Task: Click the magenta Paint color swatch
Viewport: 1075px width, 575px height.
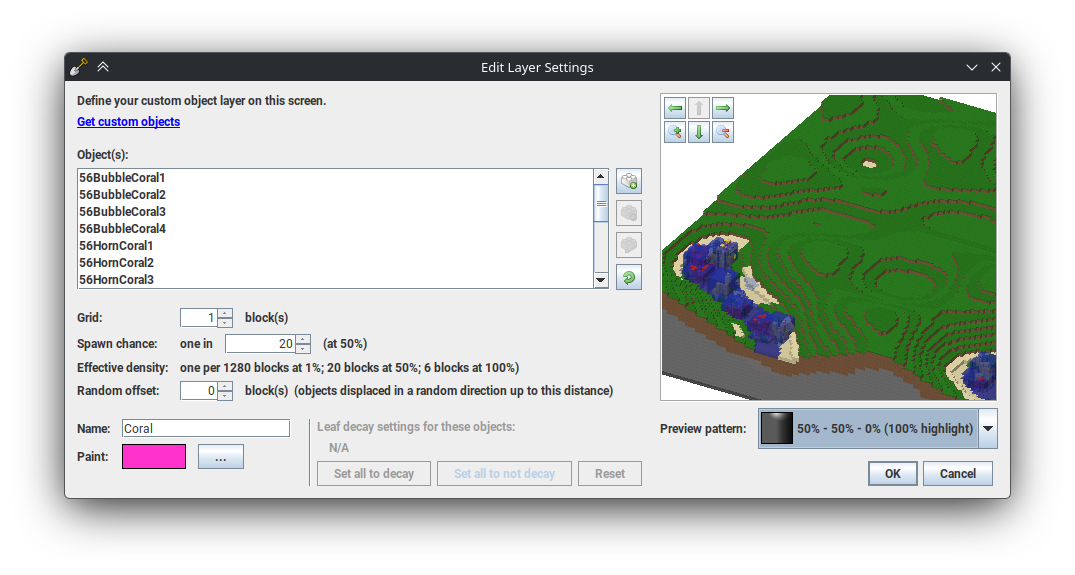Action: (x=154, y=457)
